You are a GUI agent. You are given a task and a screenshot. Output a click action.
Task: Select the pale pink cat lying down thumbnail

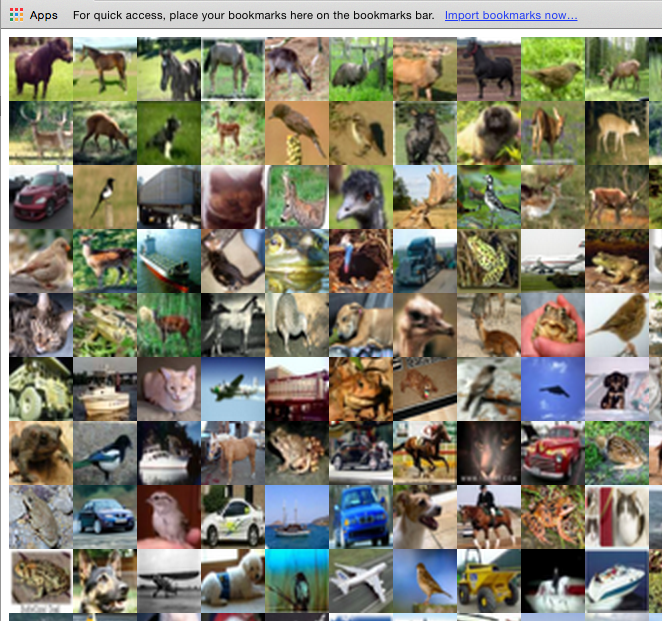point(169,389)
